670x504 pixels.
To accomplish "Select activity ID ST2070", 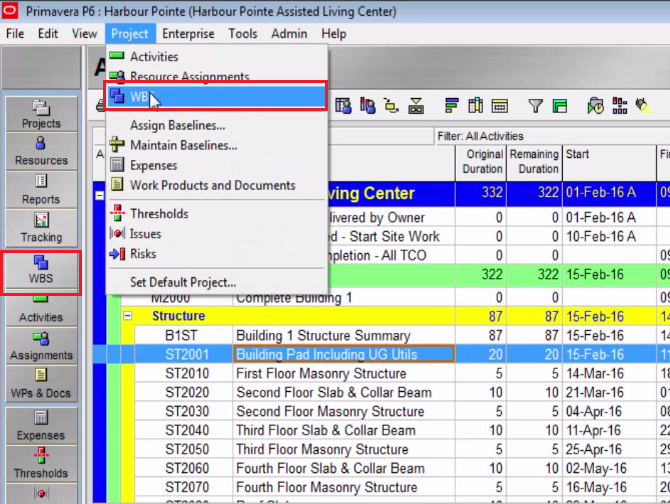I will click(187, 487).
